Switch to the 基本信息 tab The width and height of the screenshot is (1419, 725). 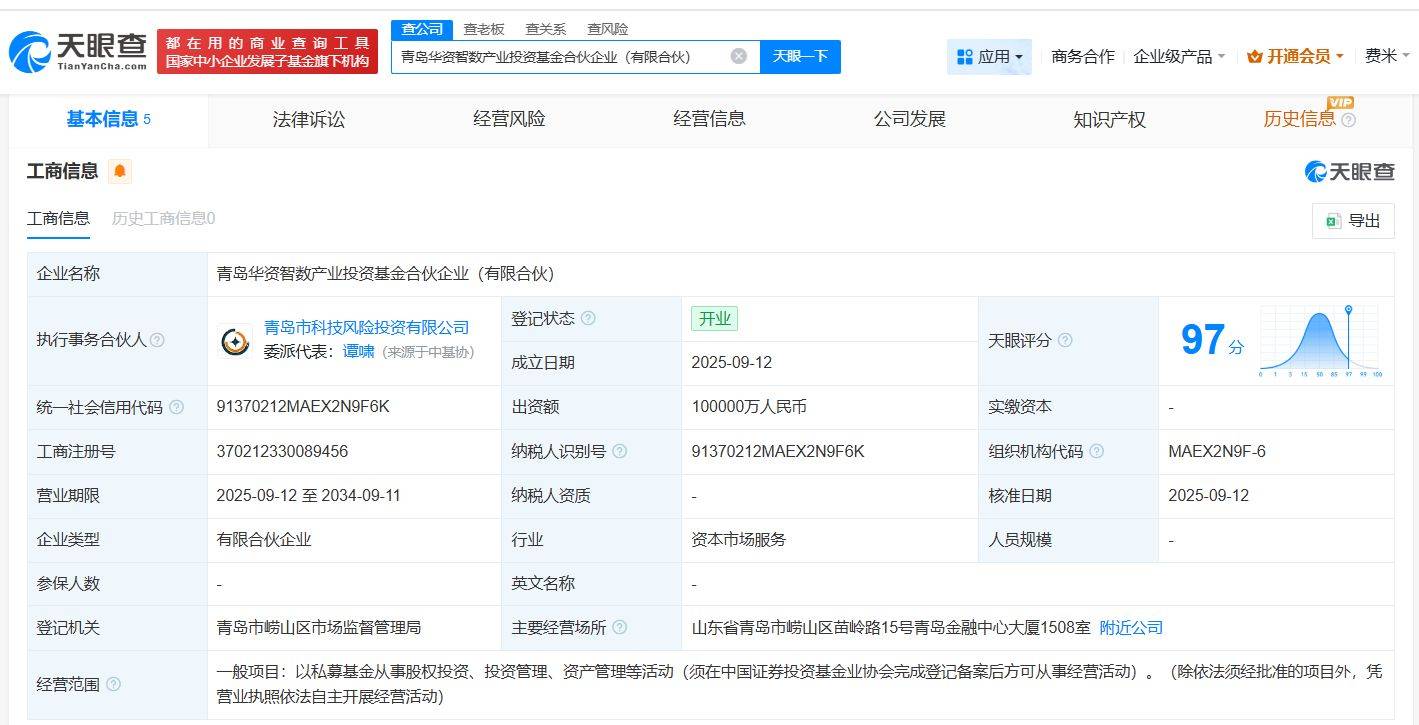point(108,120)
